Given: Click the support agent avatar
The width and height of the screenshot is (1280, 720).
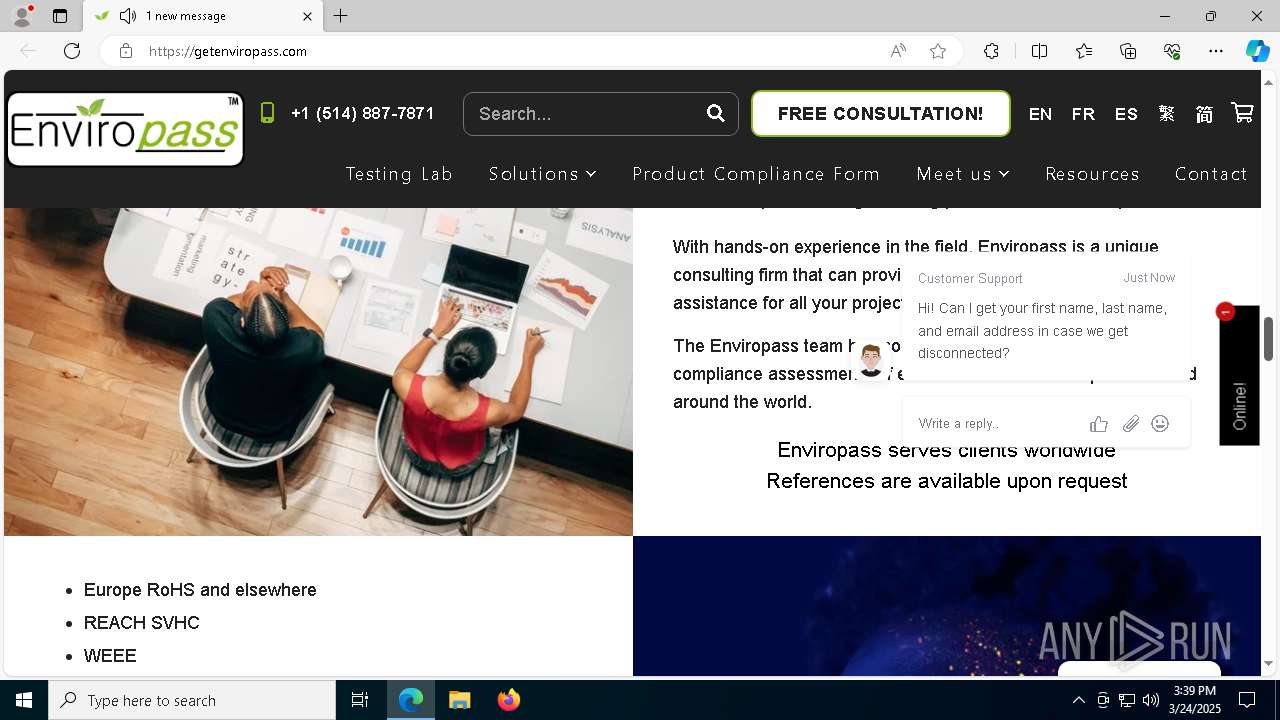Looking at the screenshot, I should 871,360.
